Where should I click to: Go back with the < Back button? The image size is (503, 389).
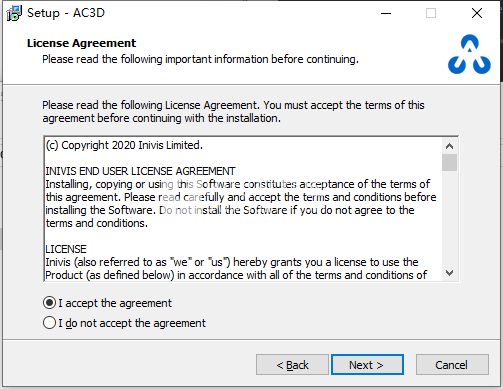(292, 365)
